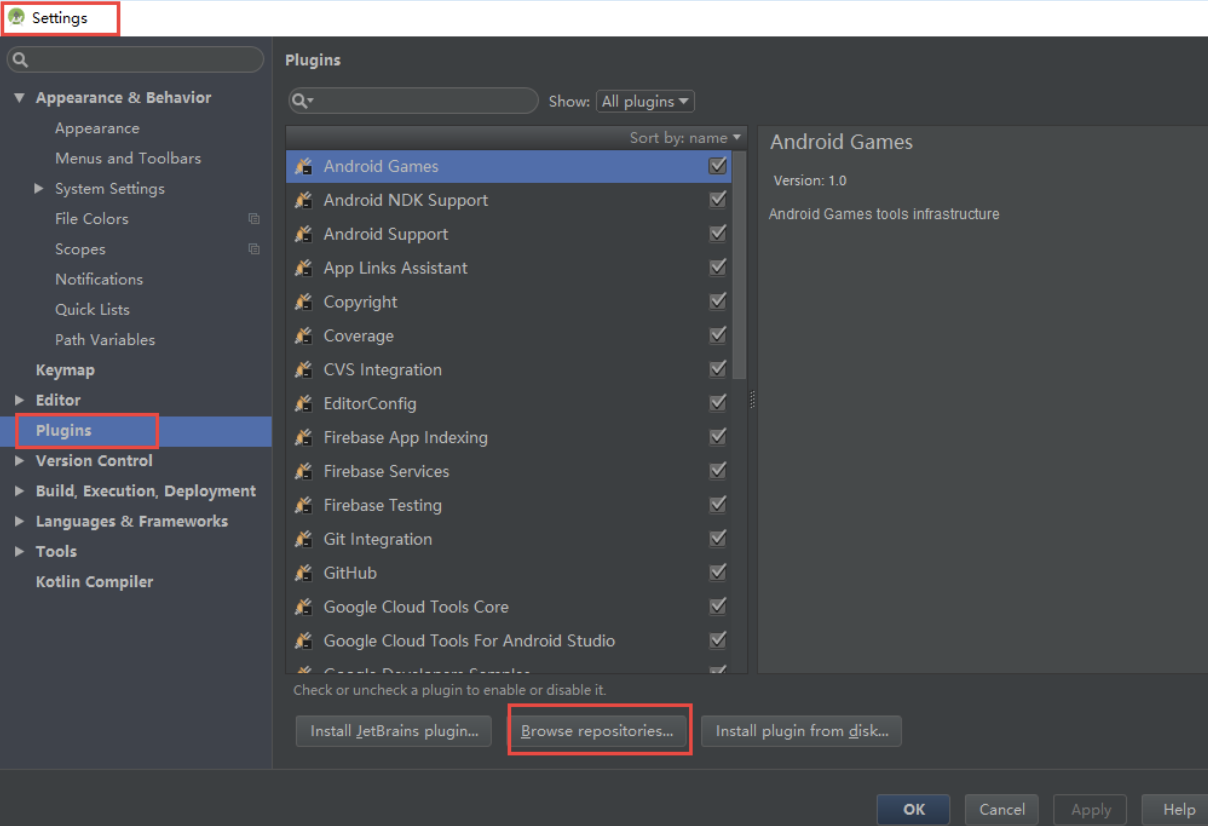Click the splitter handle beside plugin list
This screenshot has height=826, width=1208.
point(752,400)
